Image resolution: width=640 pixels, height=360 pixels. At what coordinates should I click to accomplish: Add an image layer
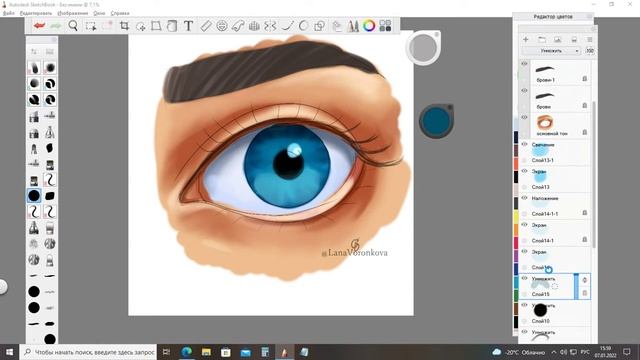[x=558, y=40]
